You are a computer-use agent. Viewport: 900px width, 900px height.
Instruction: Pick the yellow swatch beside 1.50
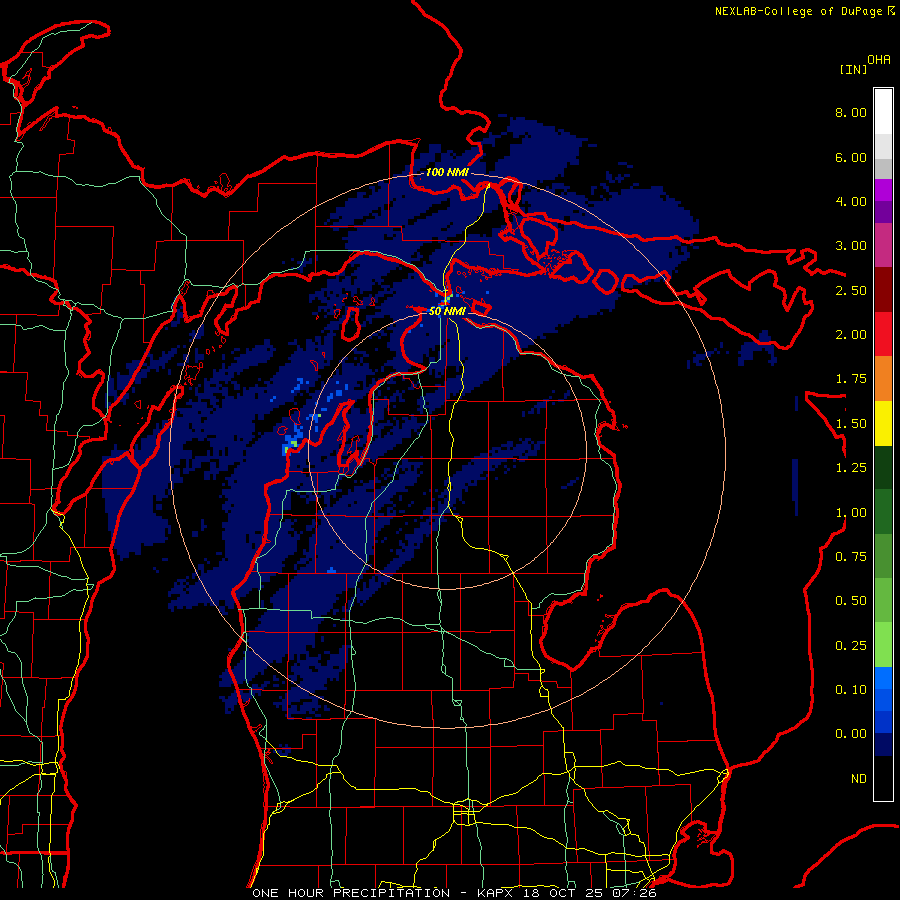(x=883, y=423)
